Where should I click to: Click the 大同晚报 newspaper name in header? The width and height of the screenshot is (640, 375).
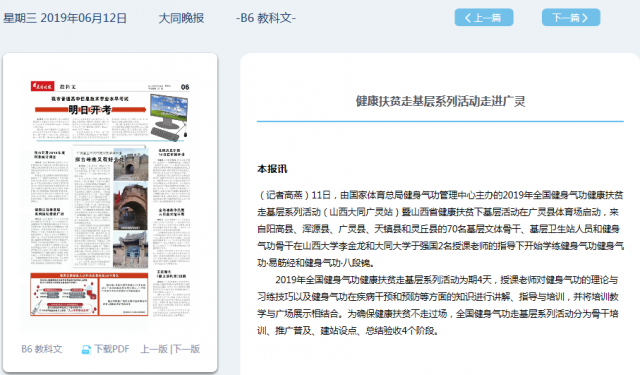coord(181,18)
